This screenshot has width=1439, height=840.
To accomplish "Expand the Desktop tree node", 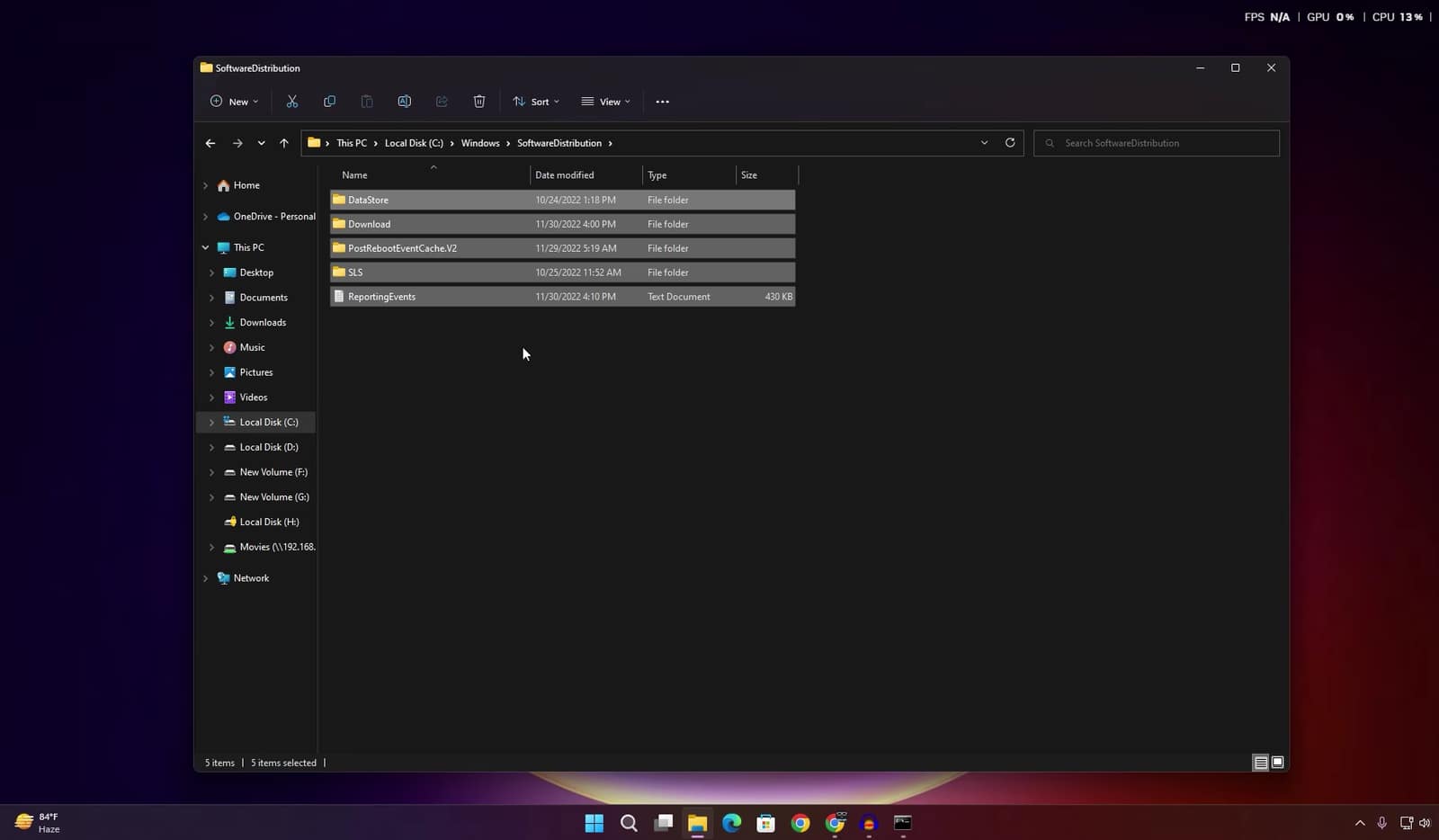I will 211,273.
